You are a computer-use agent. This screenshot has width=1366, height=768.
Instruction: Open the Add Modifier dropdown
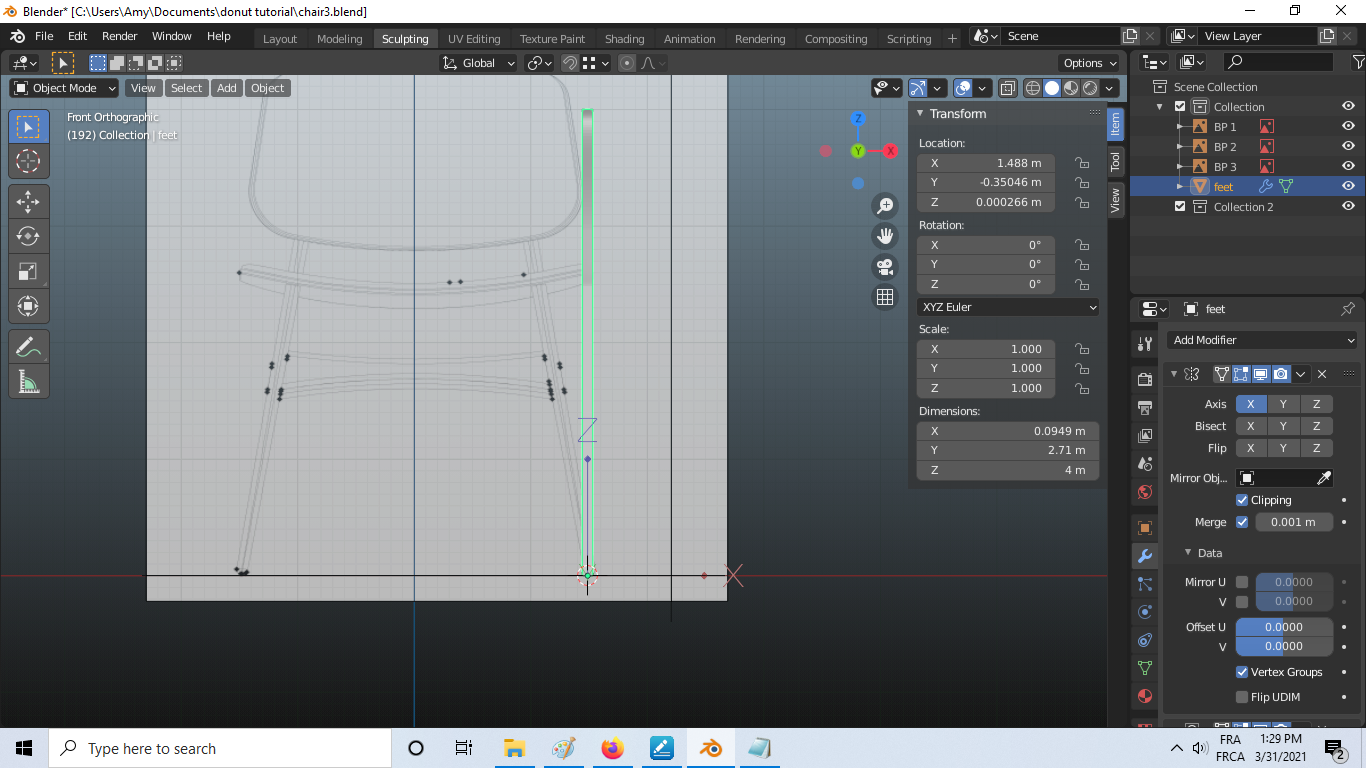pos(1262,340)
